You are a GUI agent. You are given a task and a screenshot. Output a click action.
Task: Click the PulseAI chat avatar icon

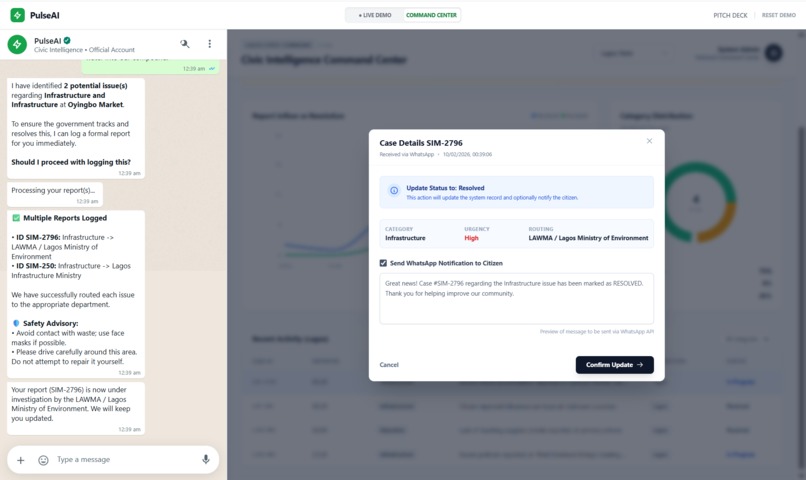point(17,44)
